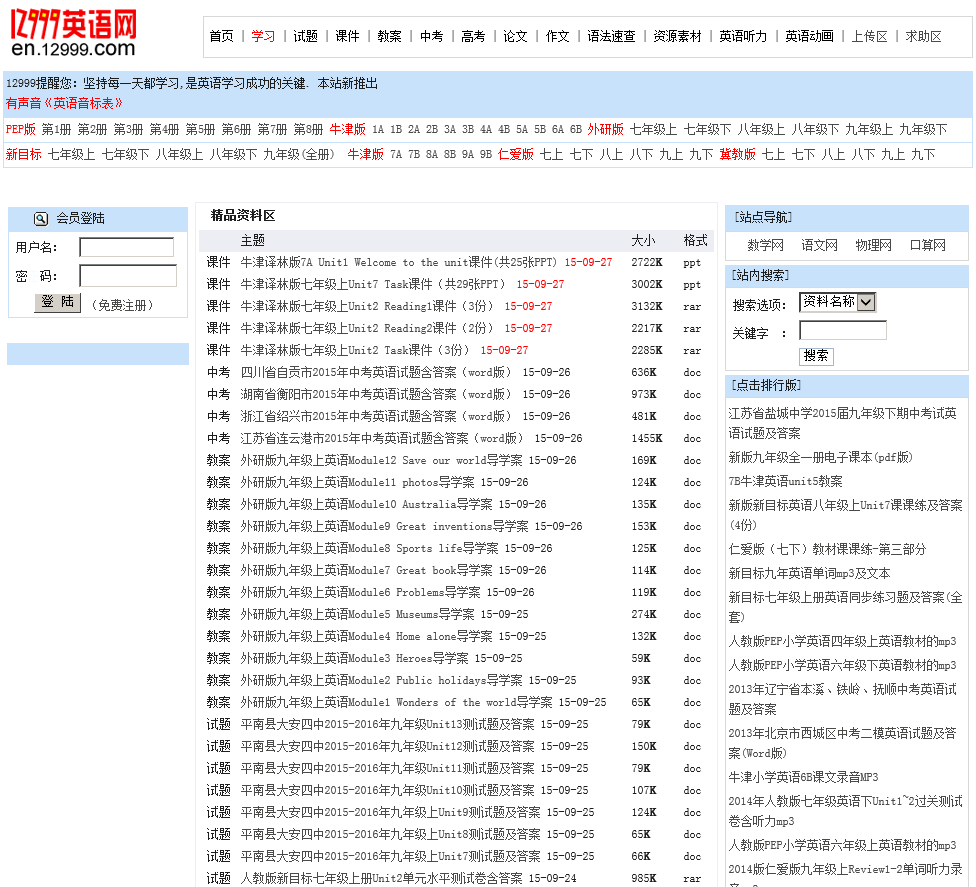Click the 课件 category of the Unit2 Task row

tap(218, 350)
